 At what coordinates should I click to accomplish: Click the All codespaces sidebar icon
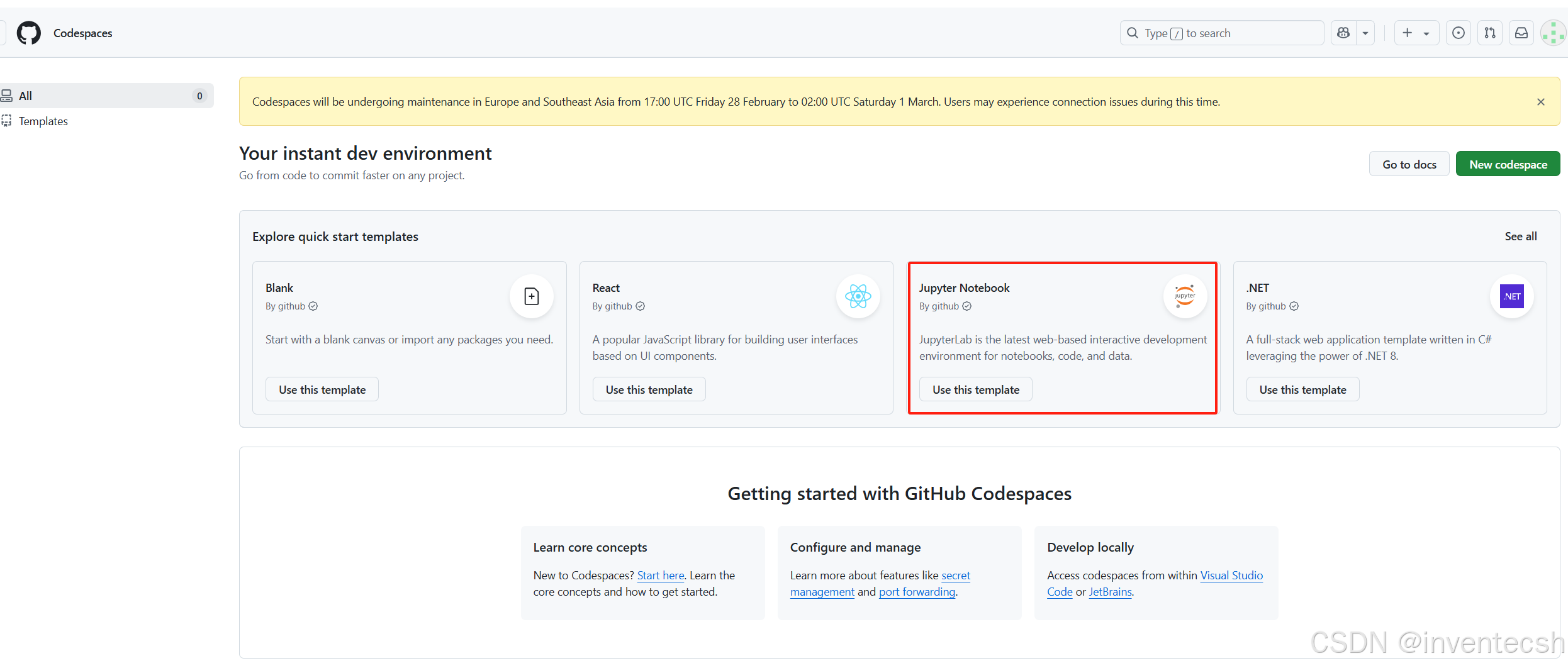6,96
